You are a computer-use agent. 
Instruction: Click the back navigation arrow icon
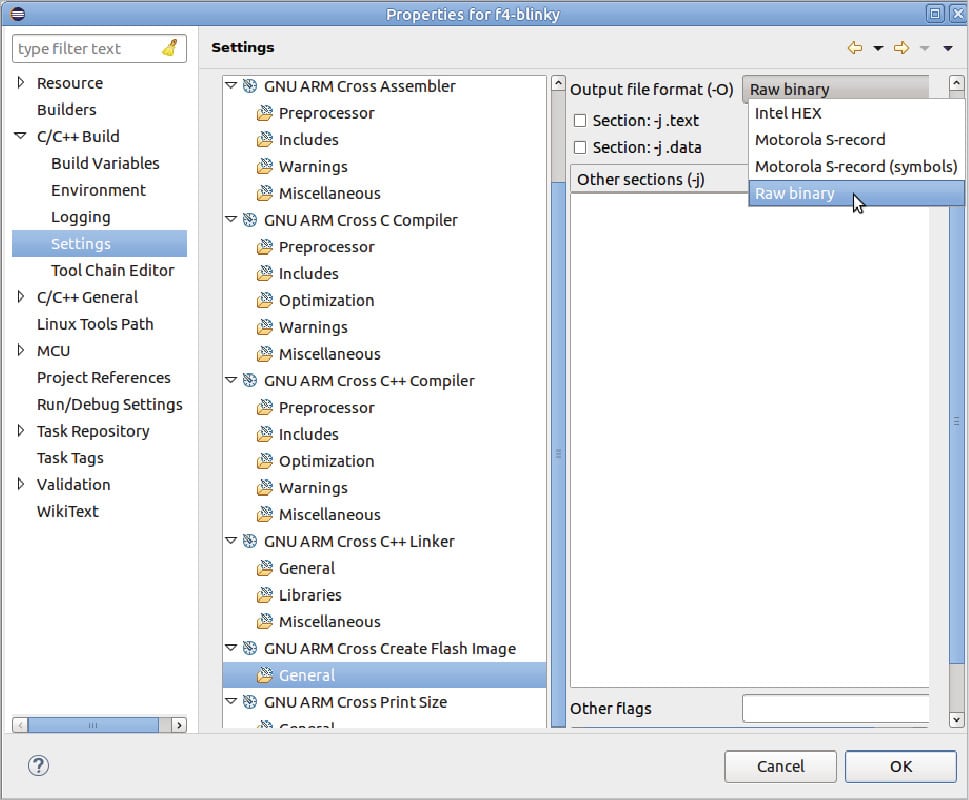[x=854, y=48]
